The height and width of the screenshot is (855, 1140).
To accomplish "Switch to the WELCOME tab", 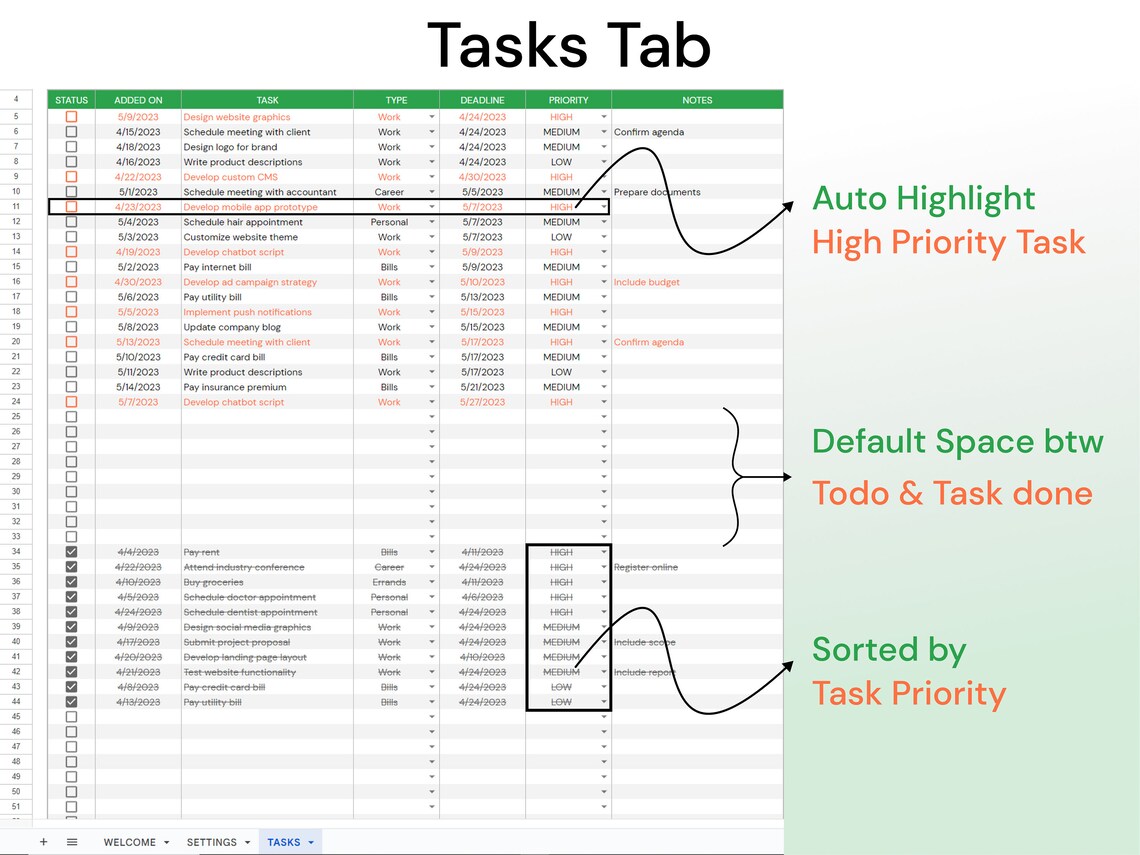I will [131, 841].
